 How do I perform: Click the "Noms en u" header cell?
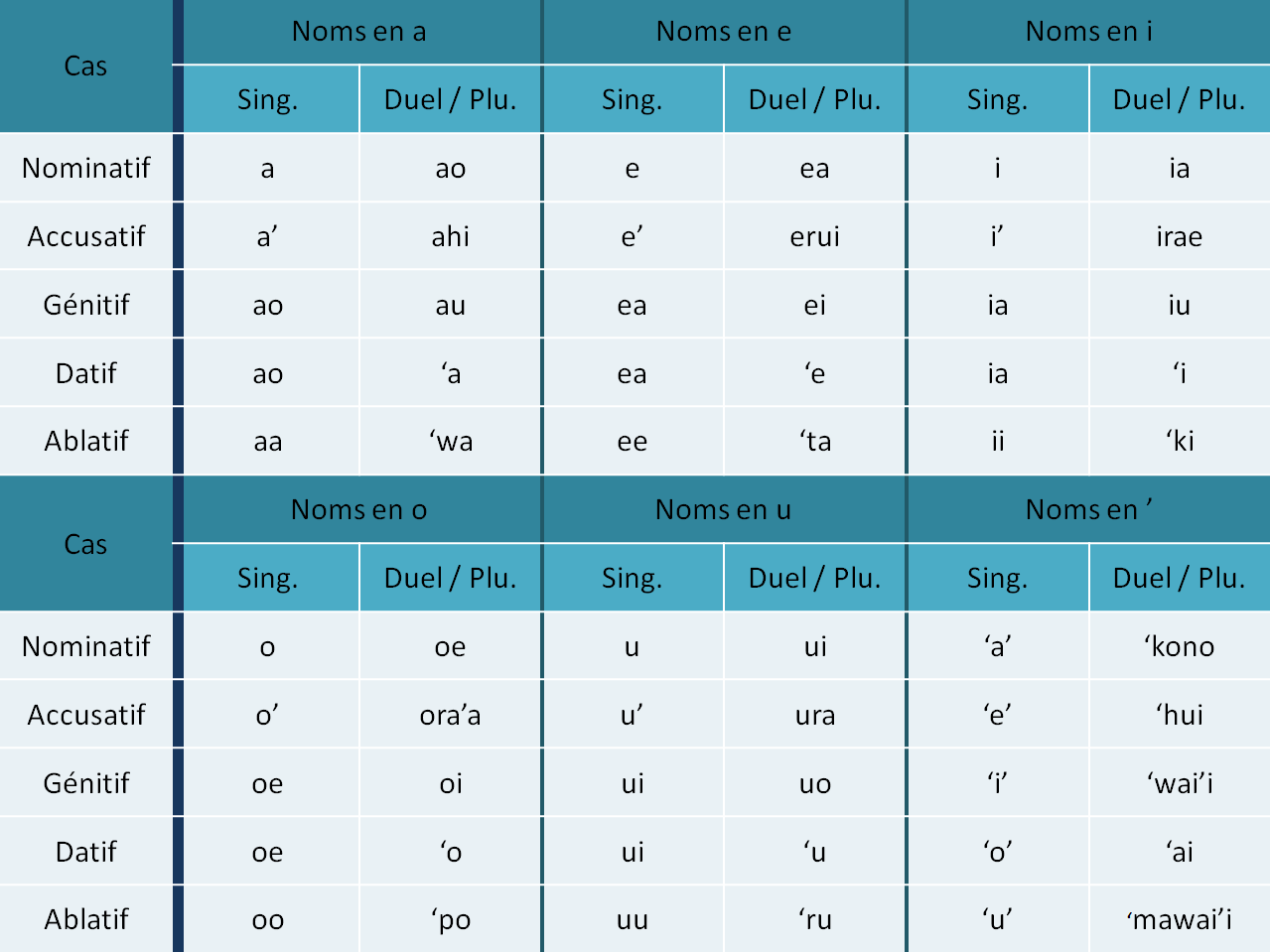724,510
